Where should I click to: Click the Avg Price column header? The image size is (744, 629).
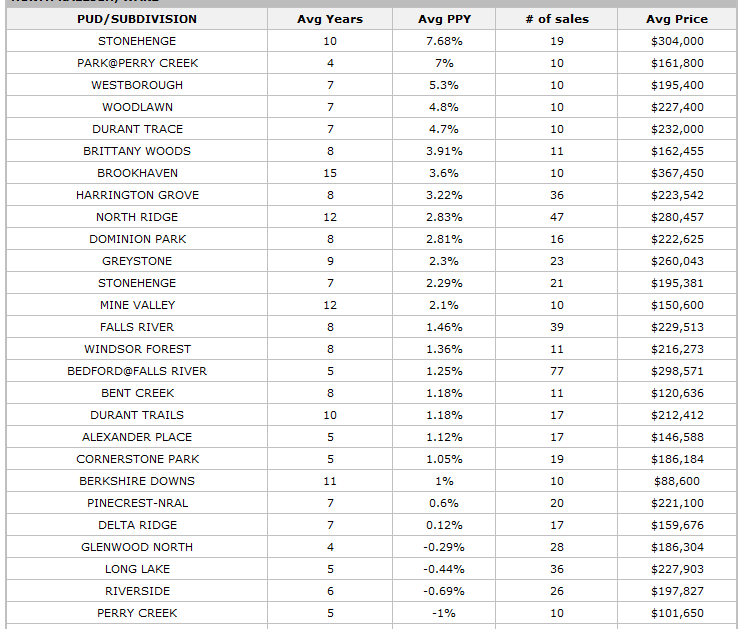tap(677, 19)
